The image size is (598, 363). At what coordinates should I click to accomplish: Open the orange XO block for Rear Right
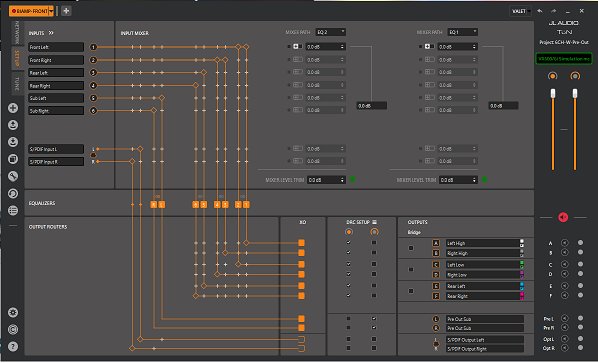(x=301, y=296)
